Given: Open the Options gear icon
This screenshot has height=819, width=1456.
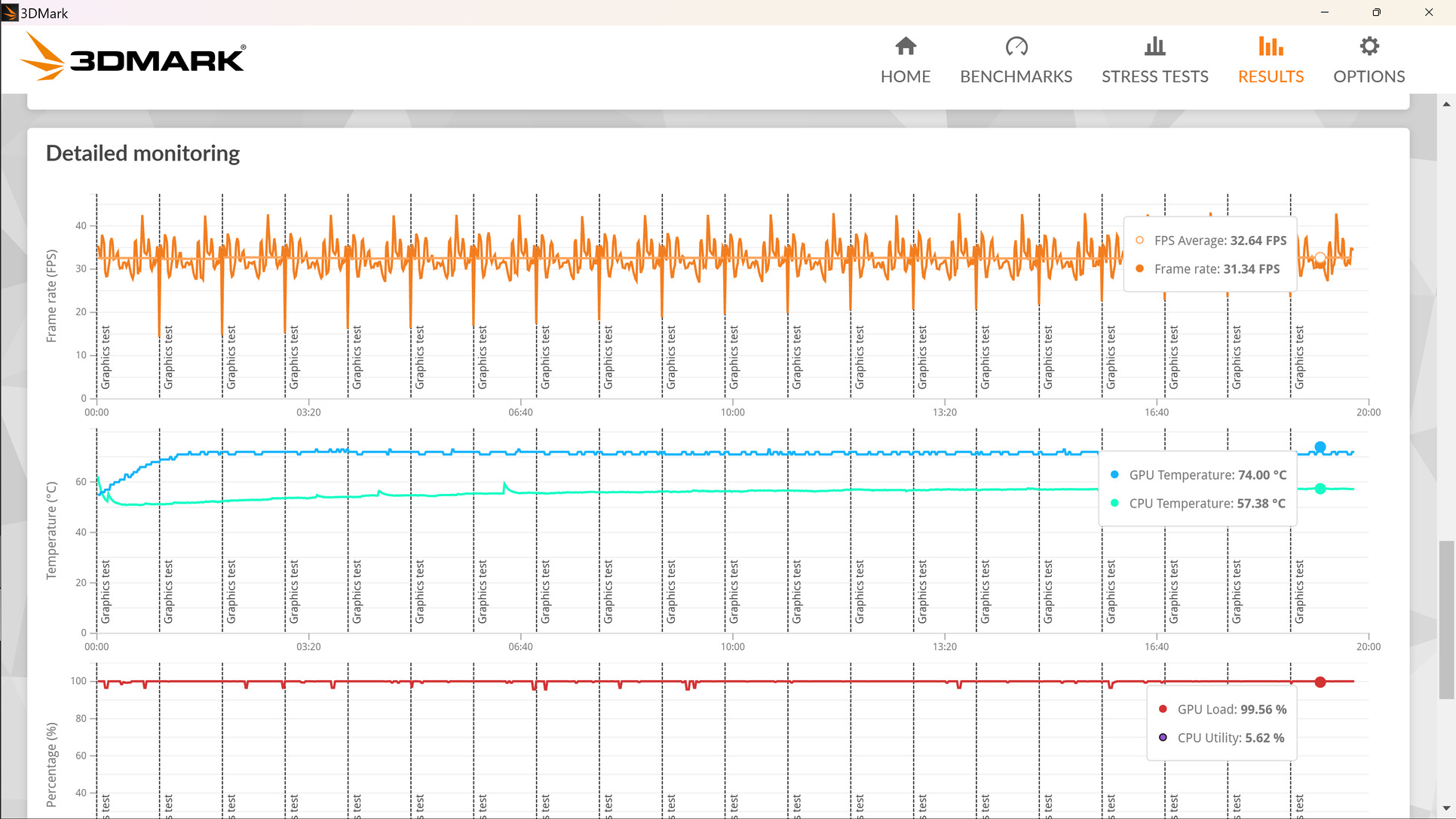Looking at the screenshot, I should tap(1369, 47).
